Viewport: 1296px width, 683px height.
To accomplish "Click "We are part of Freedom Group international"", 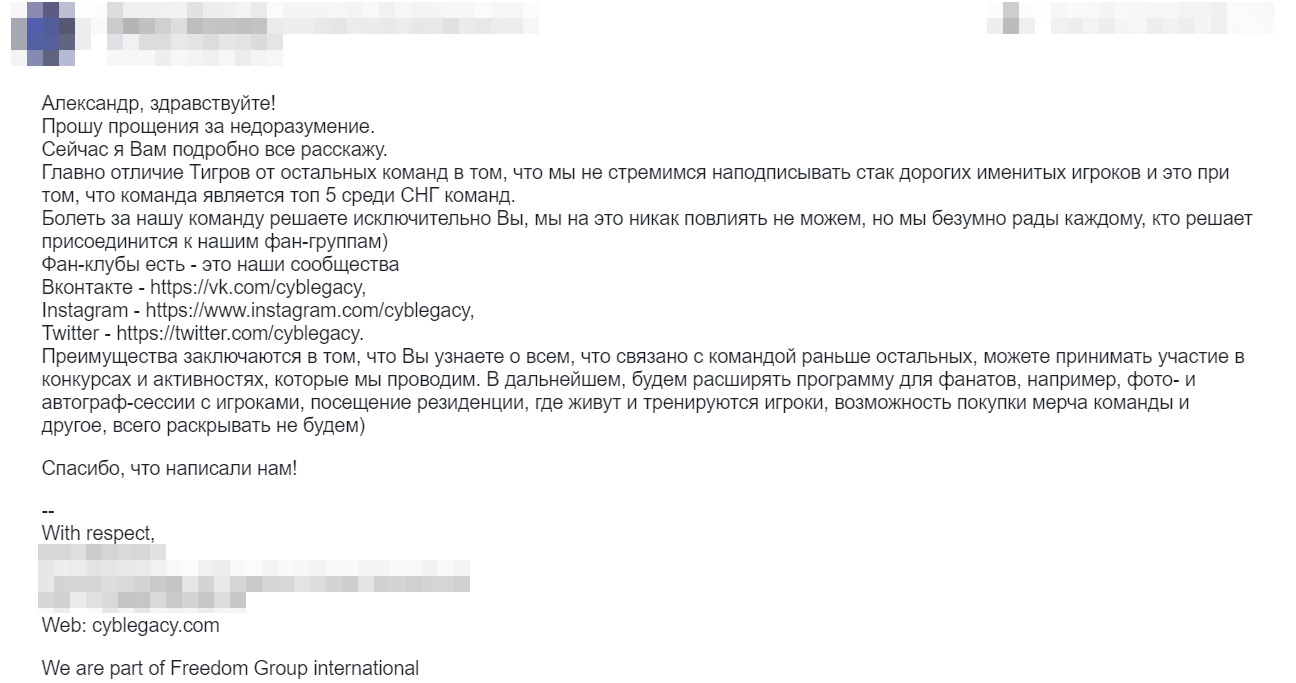I will coord(230,667).
